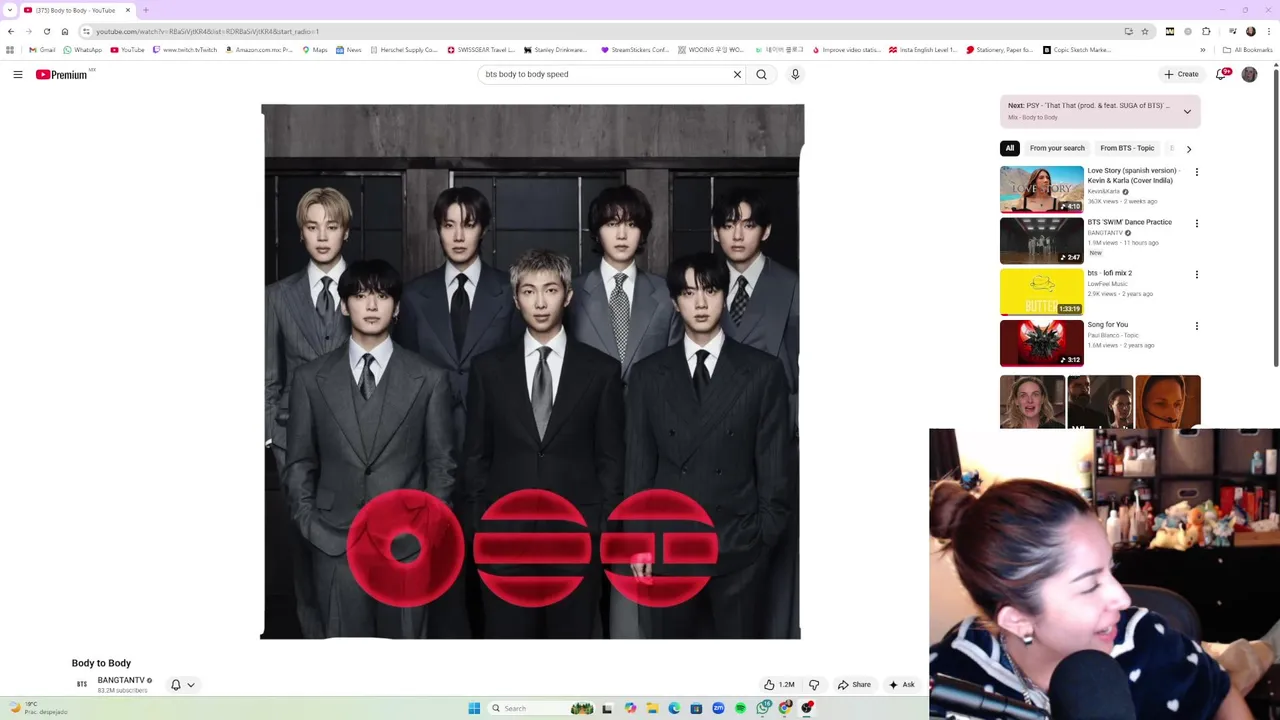
Task: Open Microsoft Edge from taskbar
Action: [674, 708]
